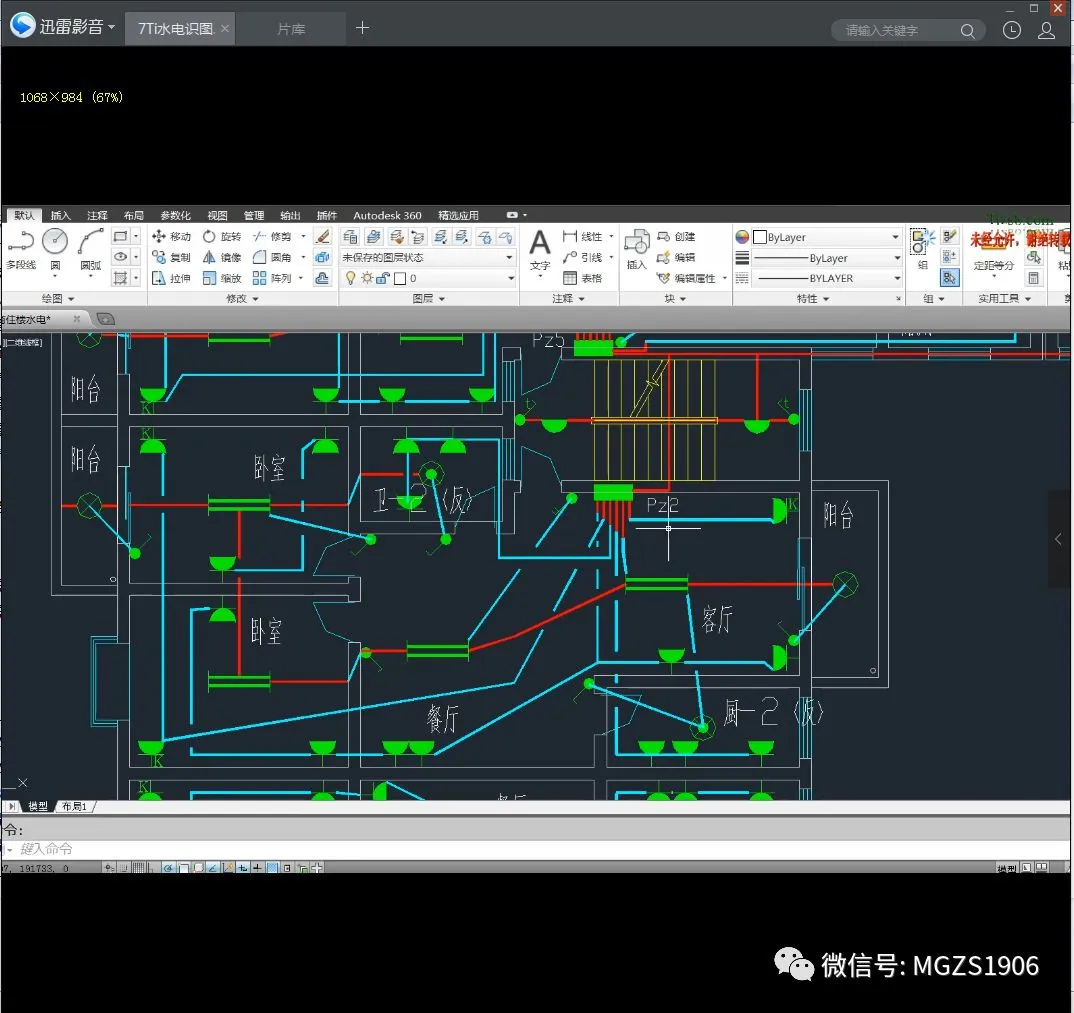This screenshot has width=1074, height=1013.
Task: Open the current layer 0 dropdown
Action: [x=428, y=278]
